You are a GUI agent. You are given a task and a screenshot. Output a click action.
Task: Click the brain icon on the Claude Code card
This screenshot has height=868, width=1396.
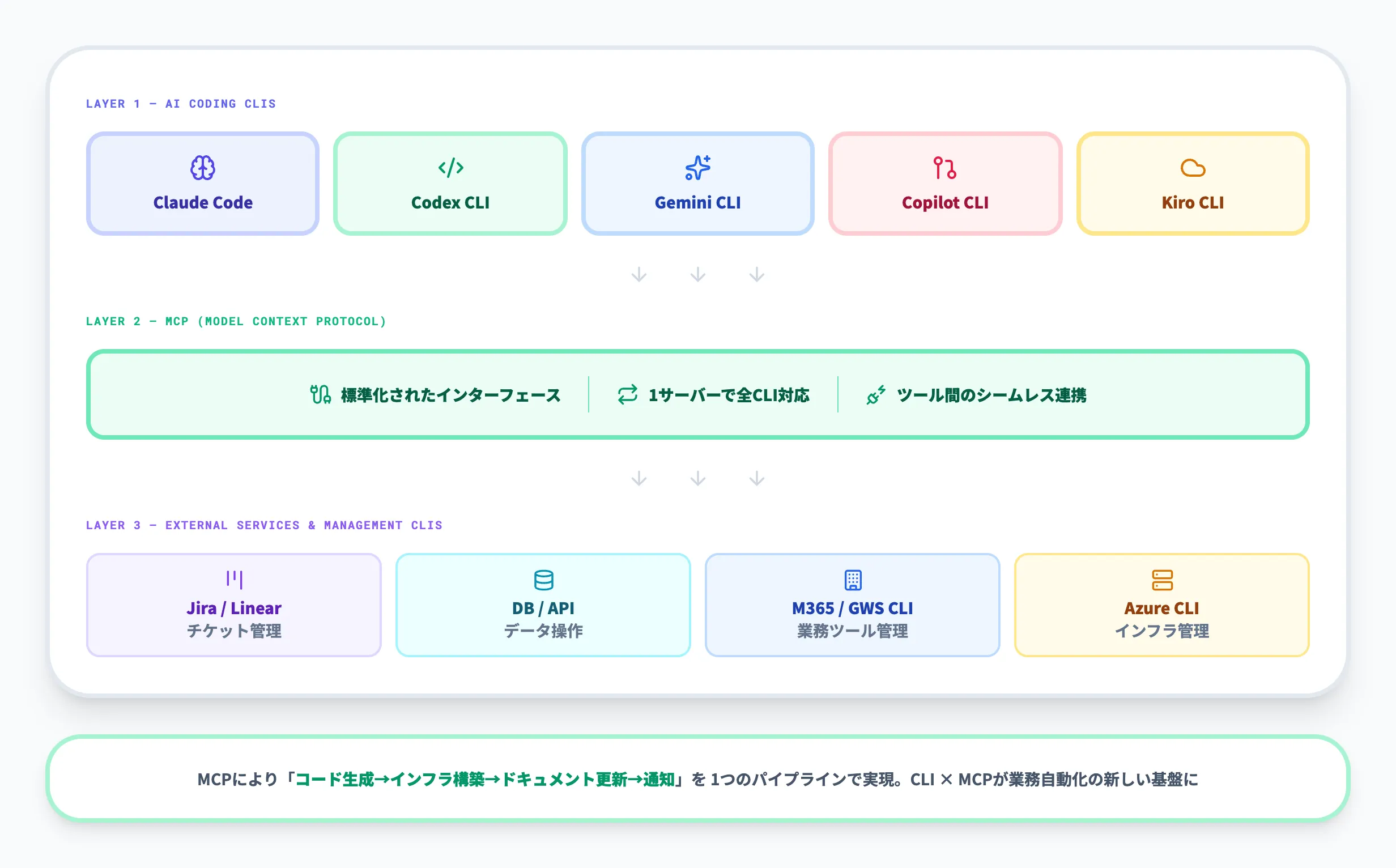point(202,168)
